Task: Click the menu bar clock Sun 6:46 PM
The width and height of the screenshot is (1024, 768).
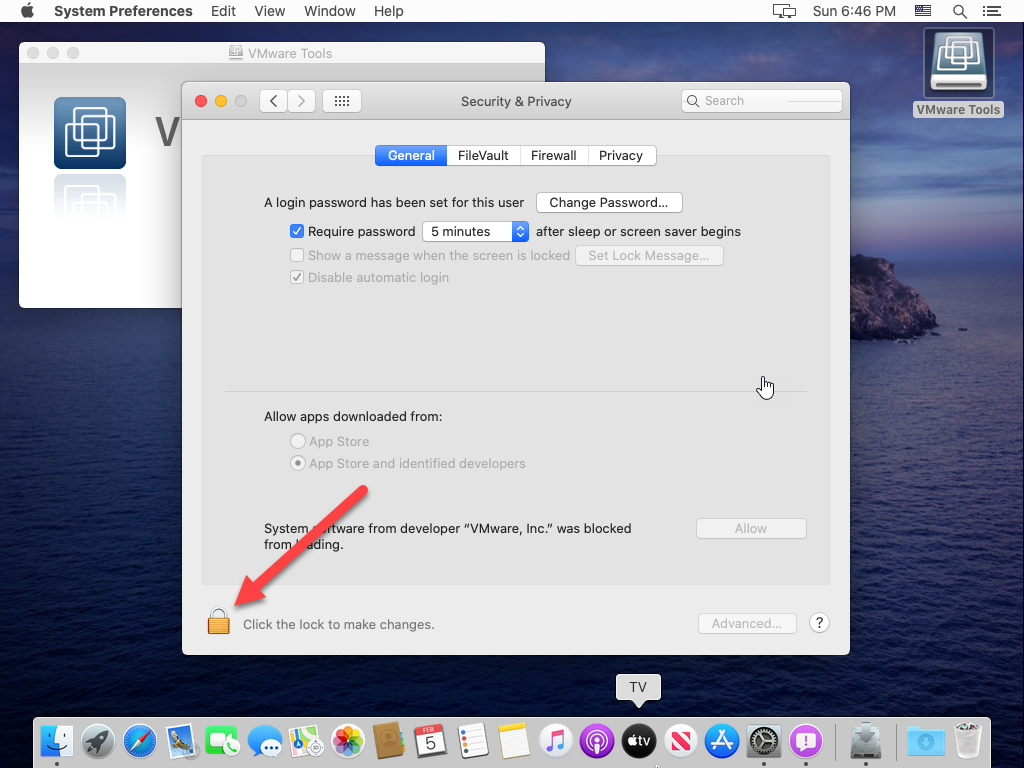Action: click(x=854, y=11)
